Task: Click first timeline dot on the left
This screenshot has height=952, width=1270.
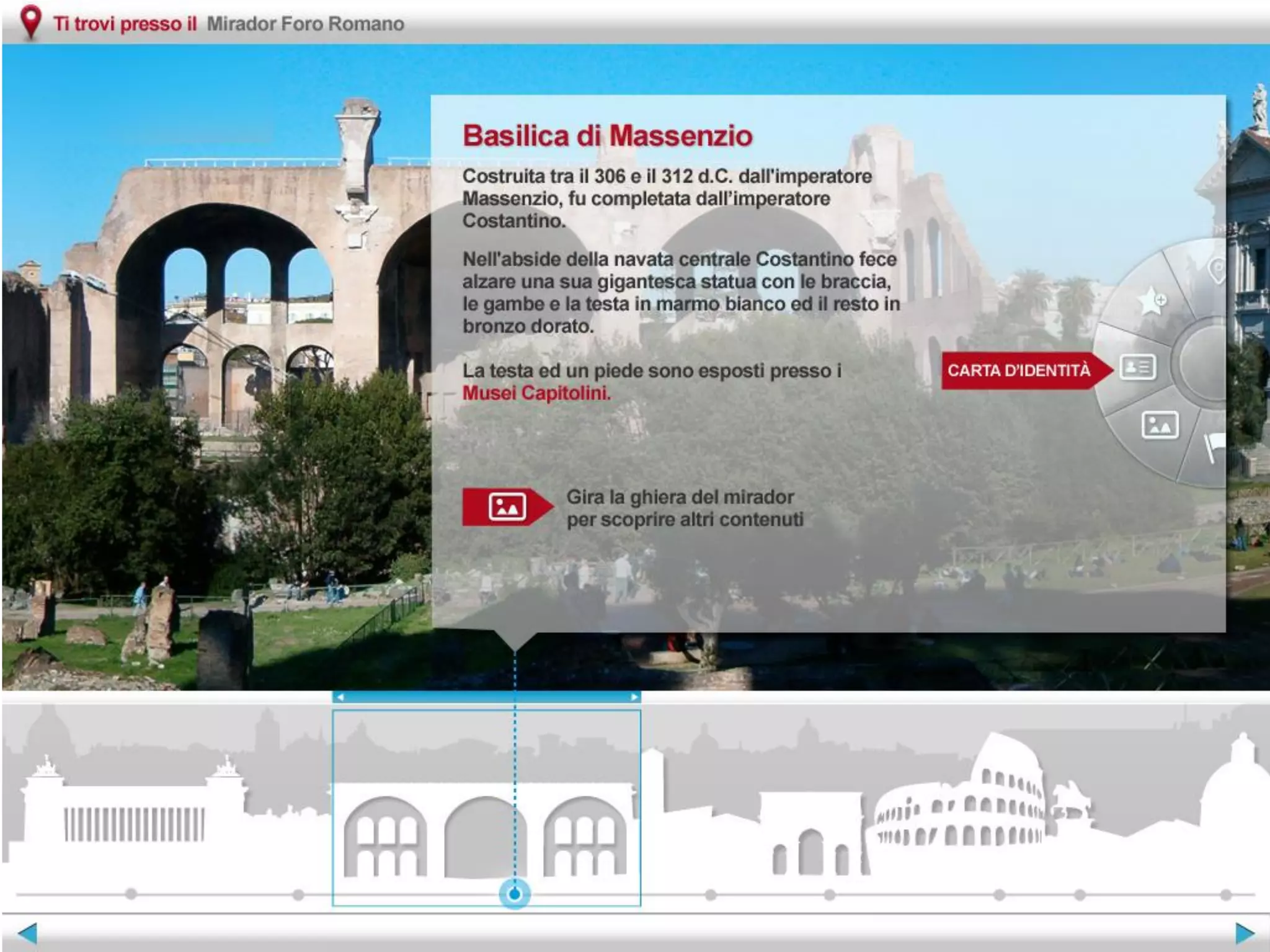Action: coord(131,894)
